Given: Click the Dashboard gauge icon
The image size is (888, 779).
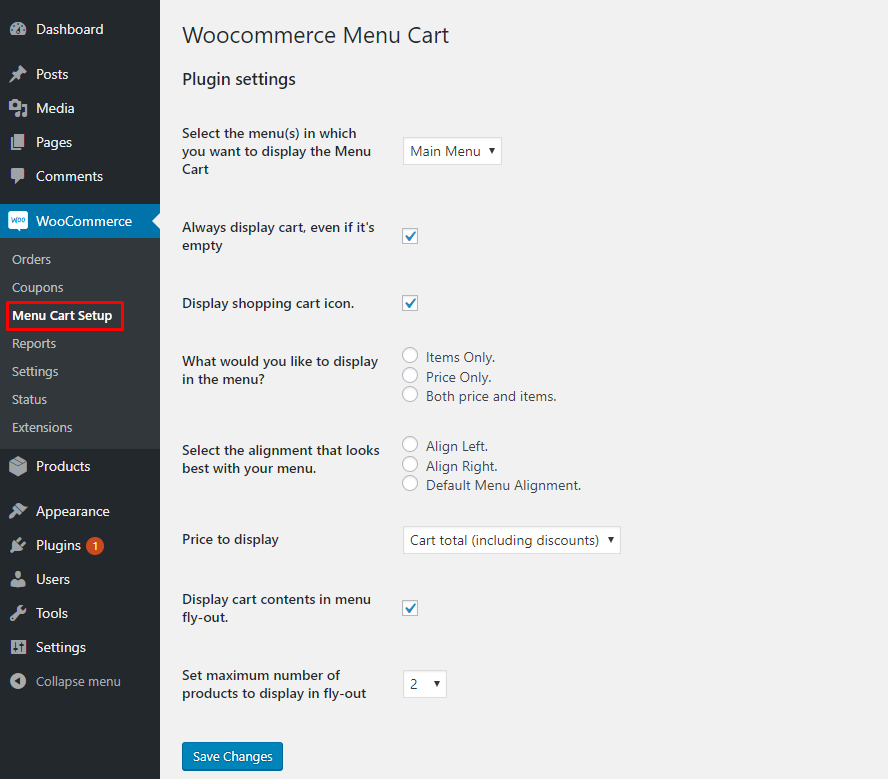Looking at the screenshot, I should (18, 30).
